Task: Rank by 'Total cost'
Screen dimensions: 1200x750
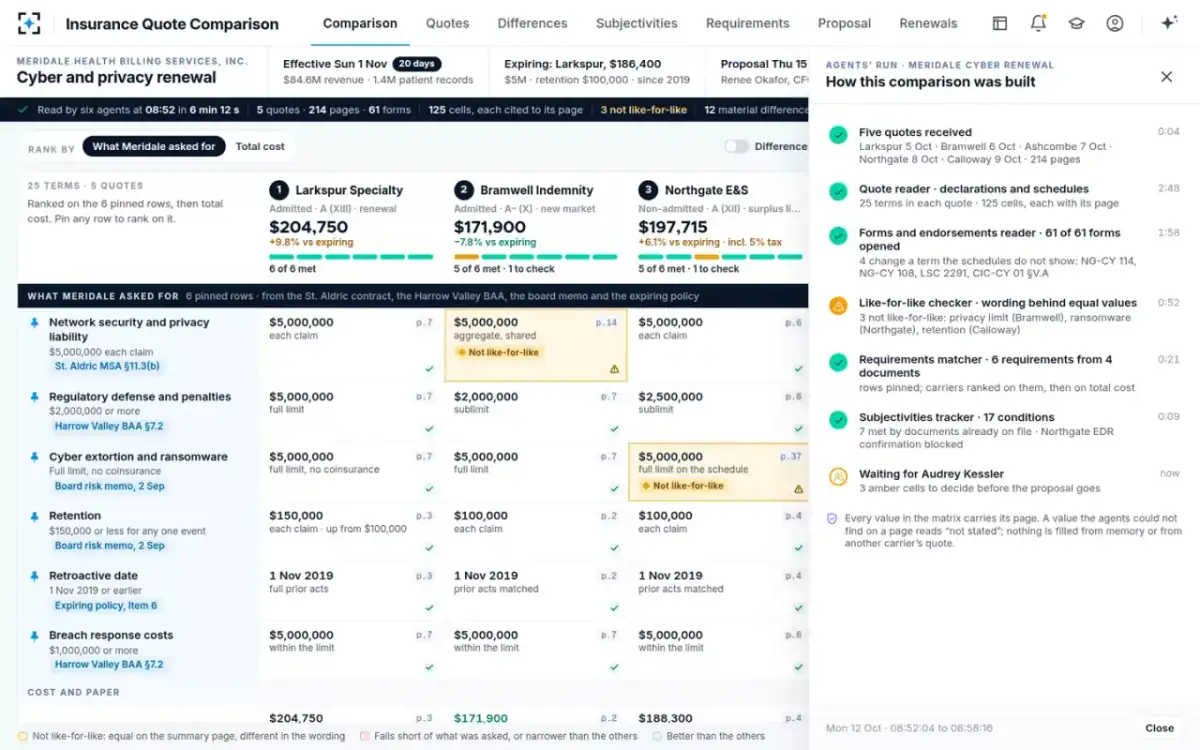Action: click(x=260, y=146)
